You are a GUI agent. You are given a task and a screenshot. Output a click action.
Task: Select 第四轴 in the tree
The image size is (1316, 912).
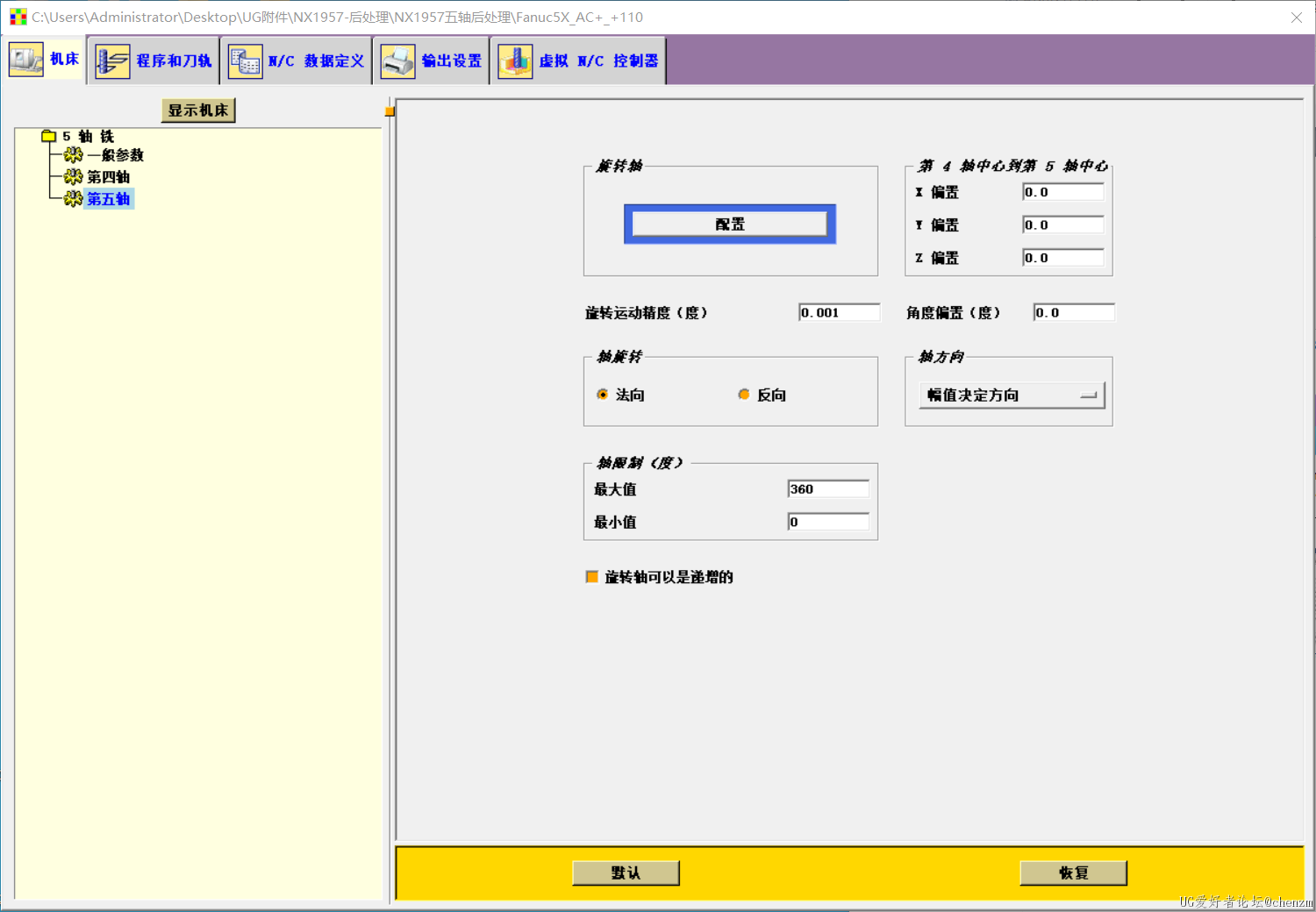(x=108, y=177)
